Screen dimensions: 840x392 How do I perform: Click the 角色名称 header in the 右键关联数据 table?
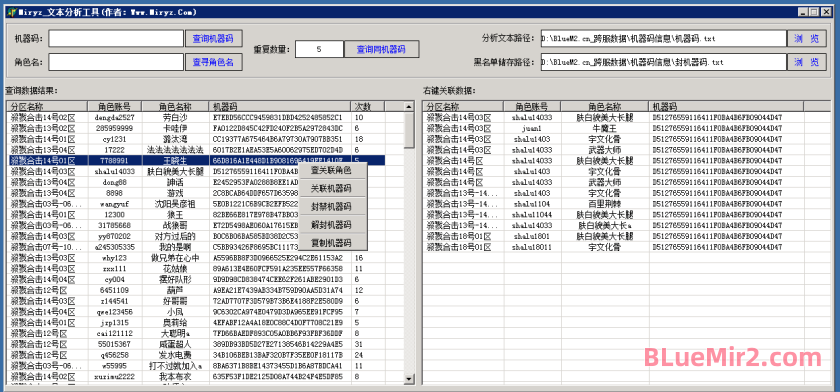click(605, 106)
